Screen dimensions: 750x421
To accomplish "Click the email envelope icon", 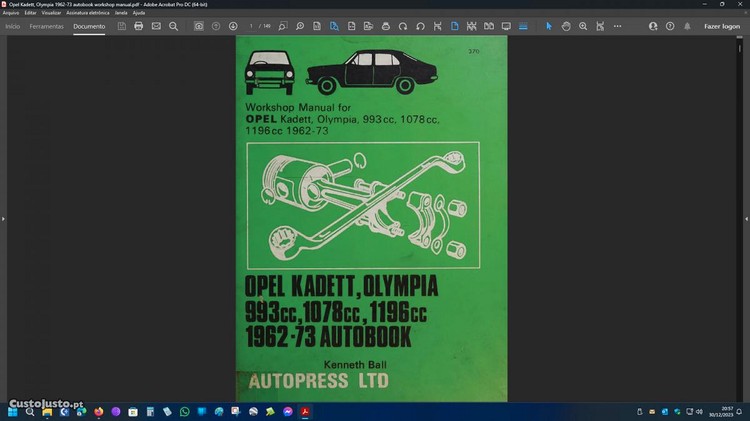I will coord(156,26).
